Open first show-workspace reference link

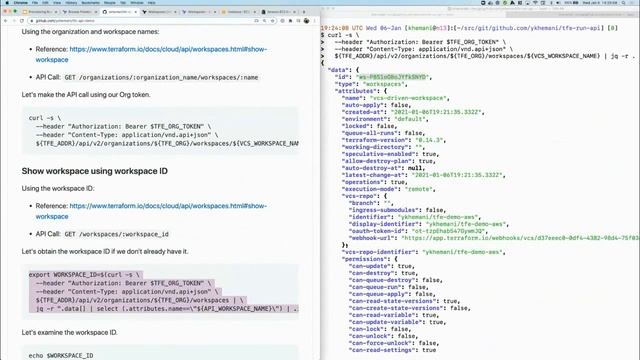151,54
